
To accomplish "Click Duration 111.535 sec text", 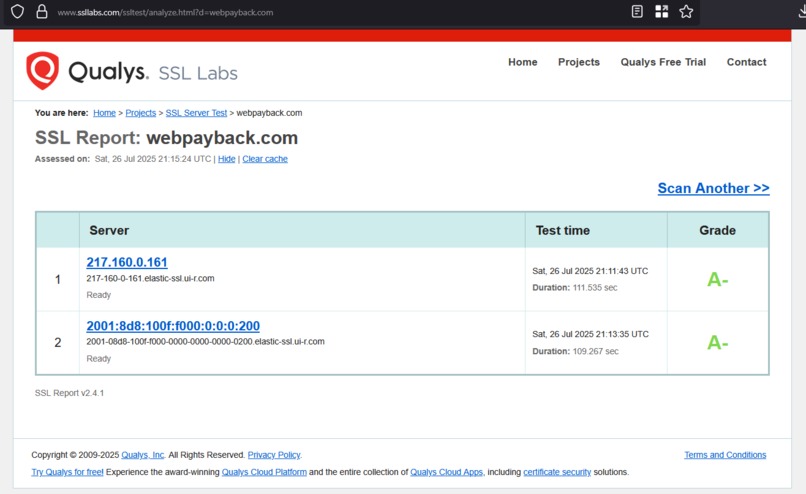I will (x=575, y=288).
